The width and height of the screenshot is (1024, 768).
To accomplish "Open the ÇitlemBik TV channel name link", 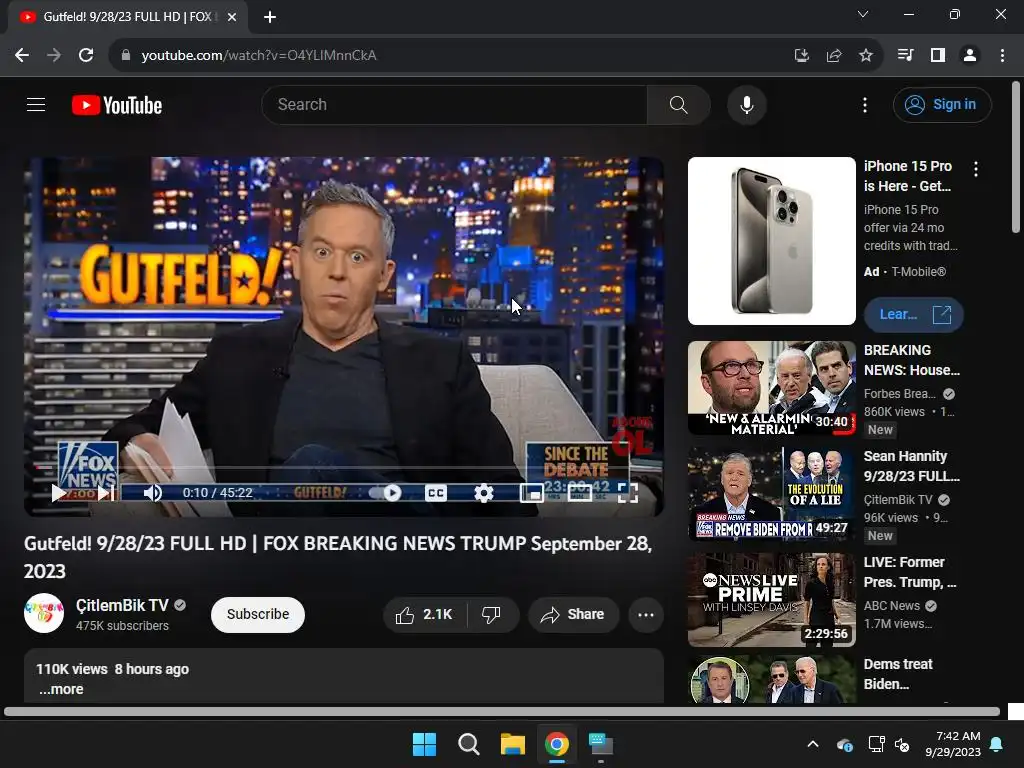I will pyautogui.click(x=122, y=605).
